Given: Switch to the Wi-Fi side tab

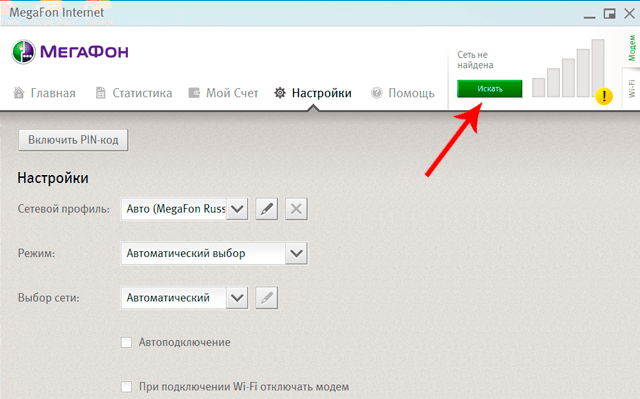Looking at the screenshot, I should [631, 89].
